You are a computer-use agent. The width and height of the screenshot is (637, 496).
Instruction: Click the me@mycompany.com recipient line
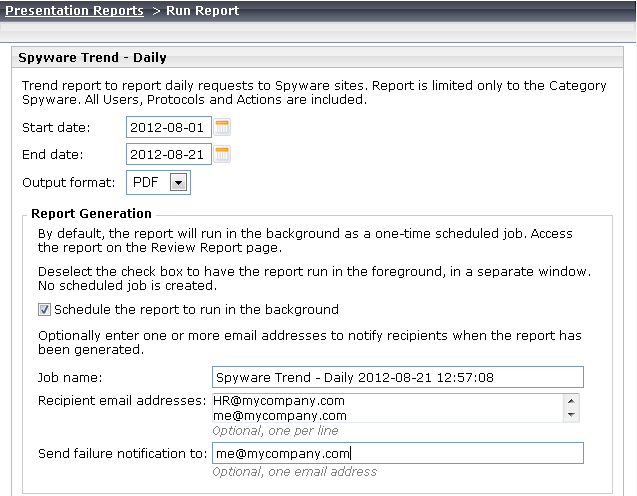point(280,416)
